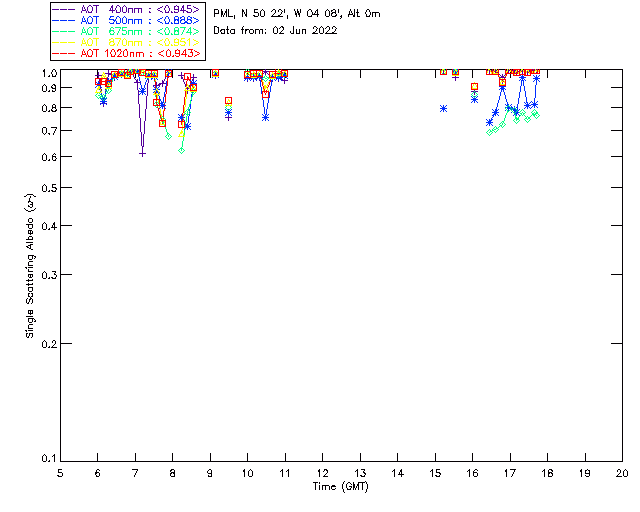
Task: Click the lowest purple plus marker near 0.6
Action: [143, 153]
